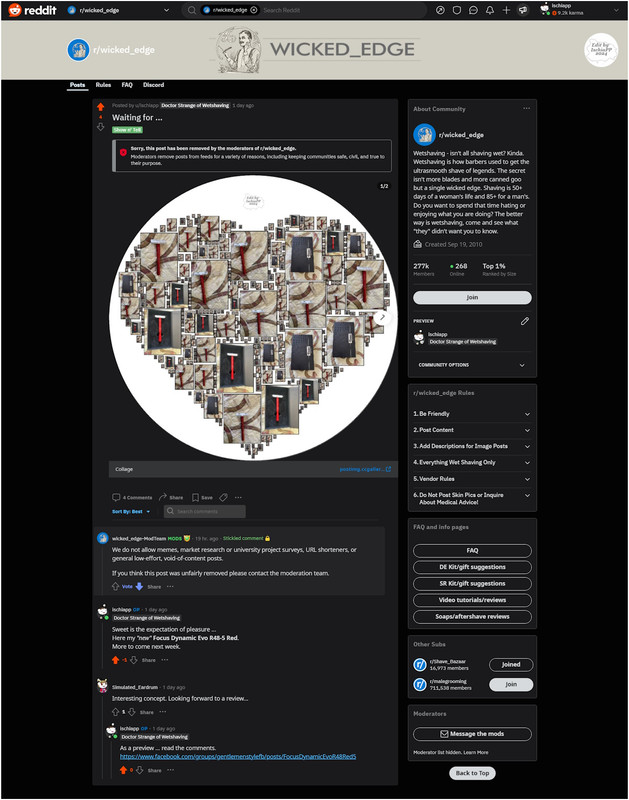Open the chat icon in header
Screen dimensions: 629x800
[x=473, y=10]
